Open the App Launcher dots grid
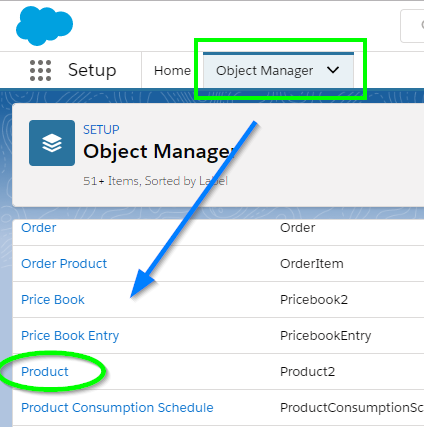 pos(41,71)
